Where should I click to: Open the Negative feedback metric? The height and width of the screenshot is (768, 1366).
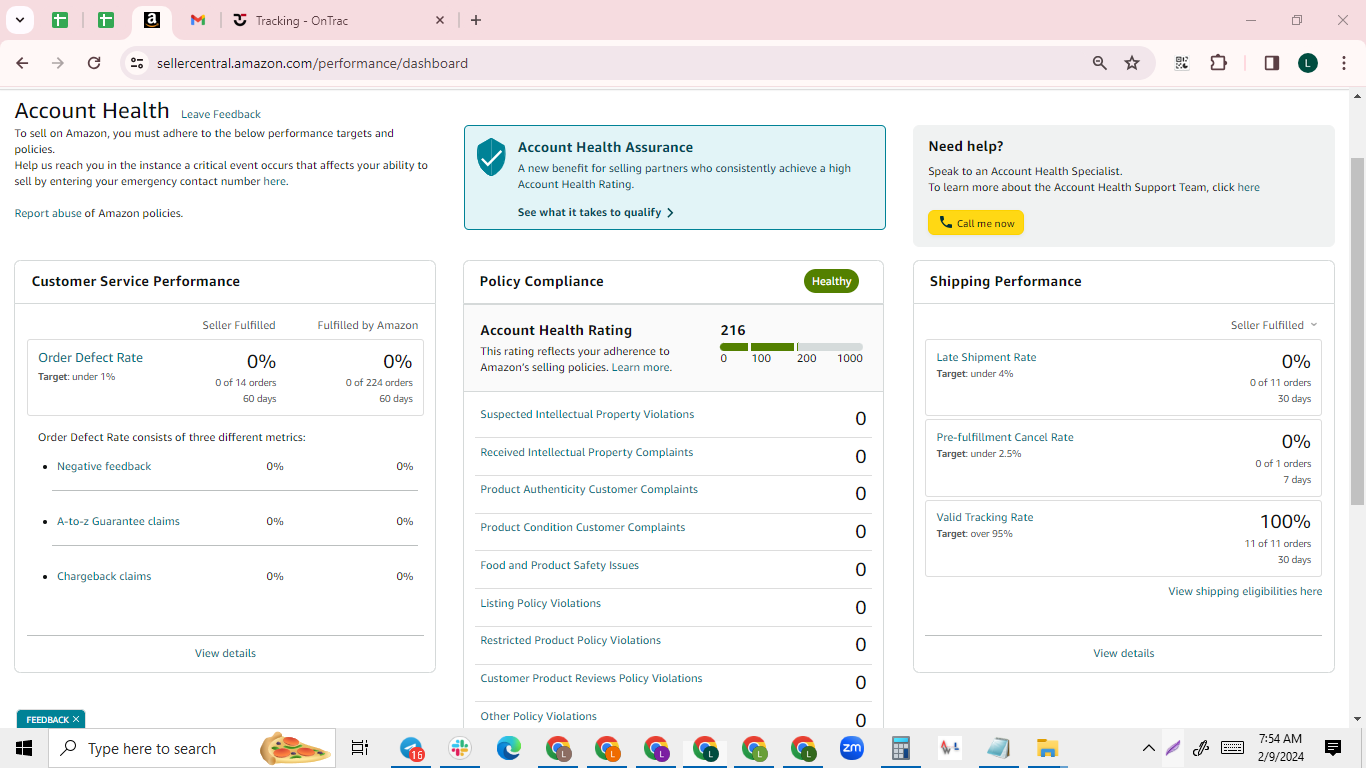pos(104,466)
